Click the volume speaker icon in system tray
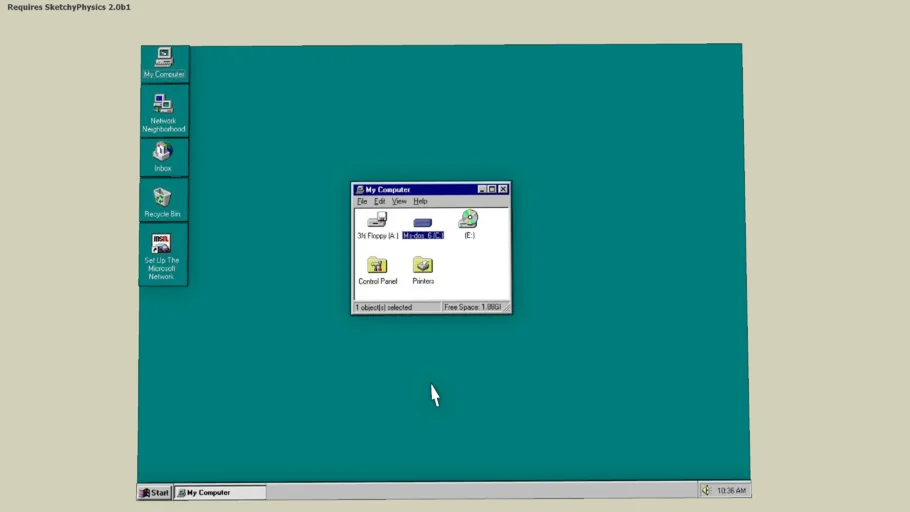The width and height of the screenshot is (910, 512). (706, 491)
